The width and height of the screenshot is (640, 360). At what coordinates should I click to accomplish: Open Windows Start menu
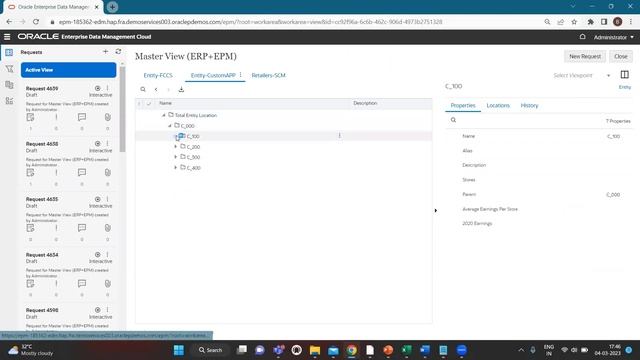(x=179, y=350)
